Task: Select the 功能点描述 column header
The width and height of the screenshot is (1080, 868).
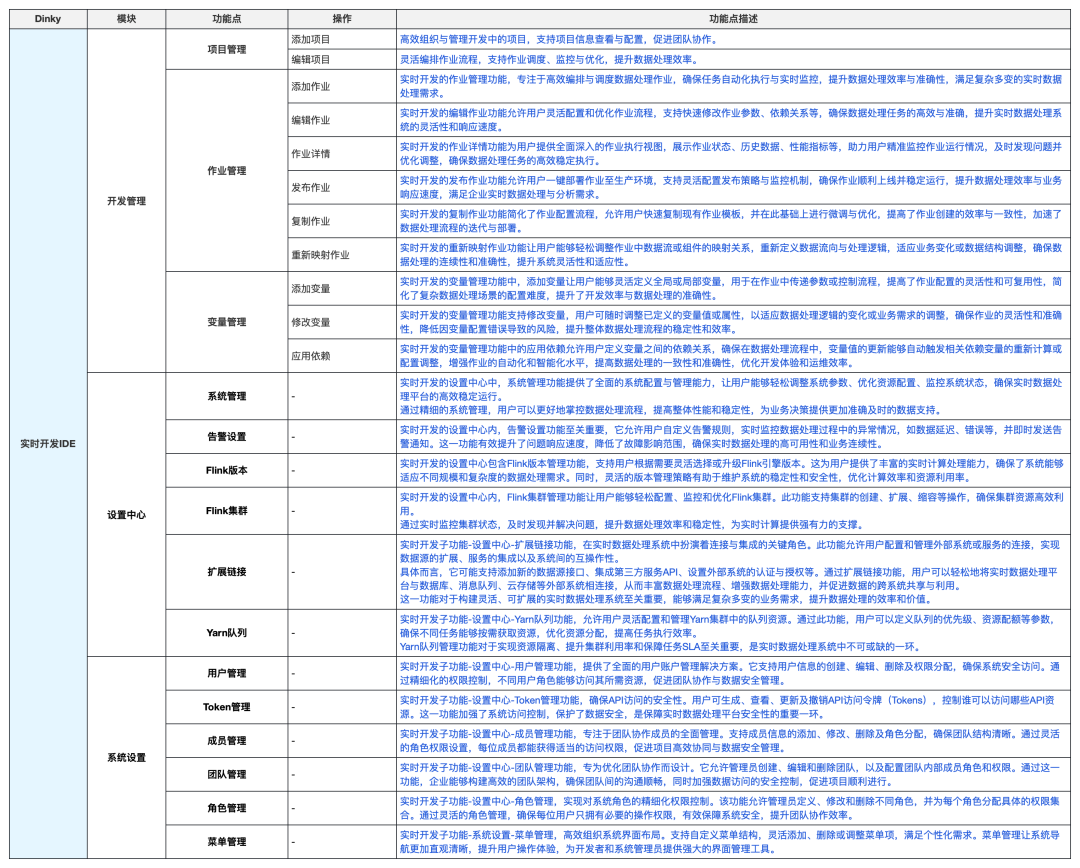Action: tap(733, 19)
